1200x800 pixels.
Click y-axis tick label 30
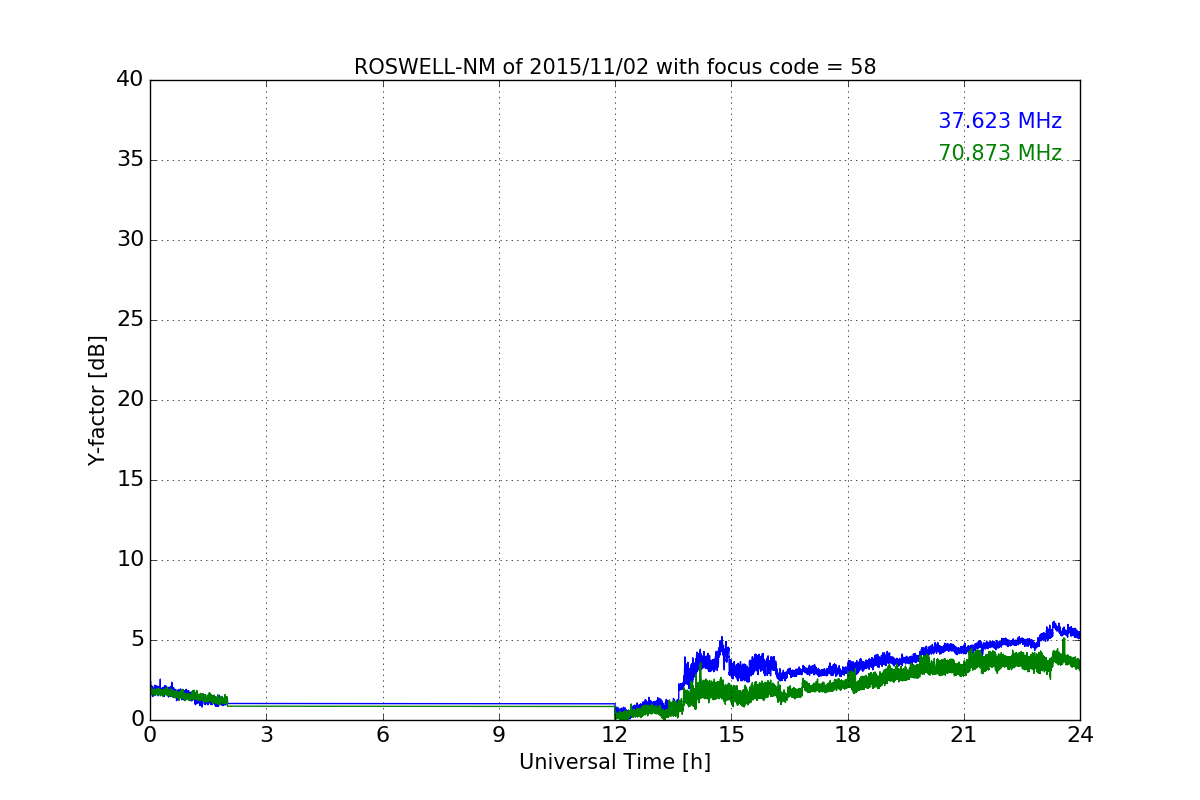[130, 239]
